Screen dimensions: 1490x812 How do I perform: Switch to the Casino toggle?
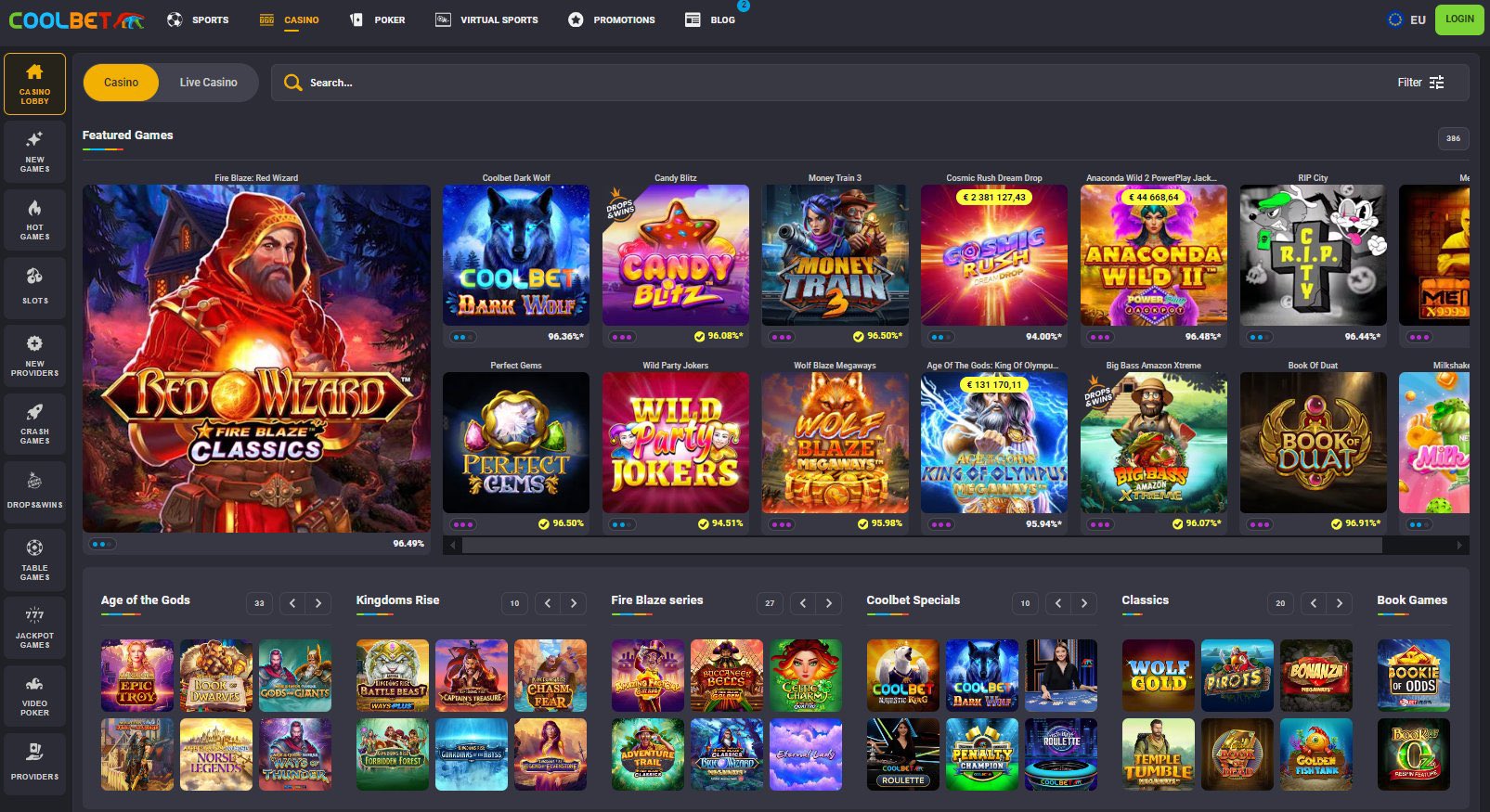(x=121, y=83)
